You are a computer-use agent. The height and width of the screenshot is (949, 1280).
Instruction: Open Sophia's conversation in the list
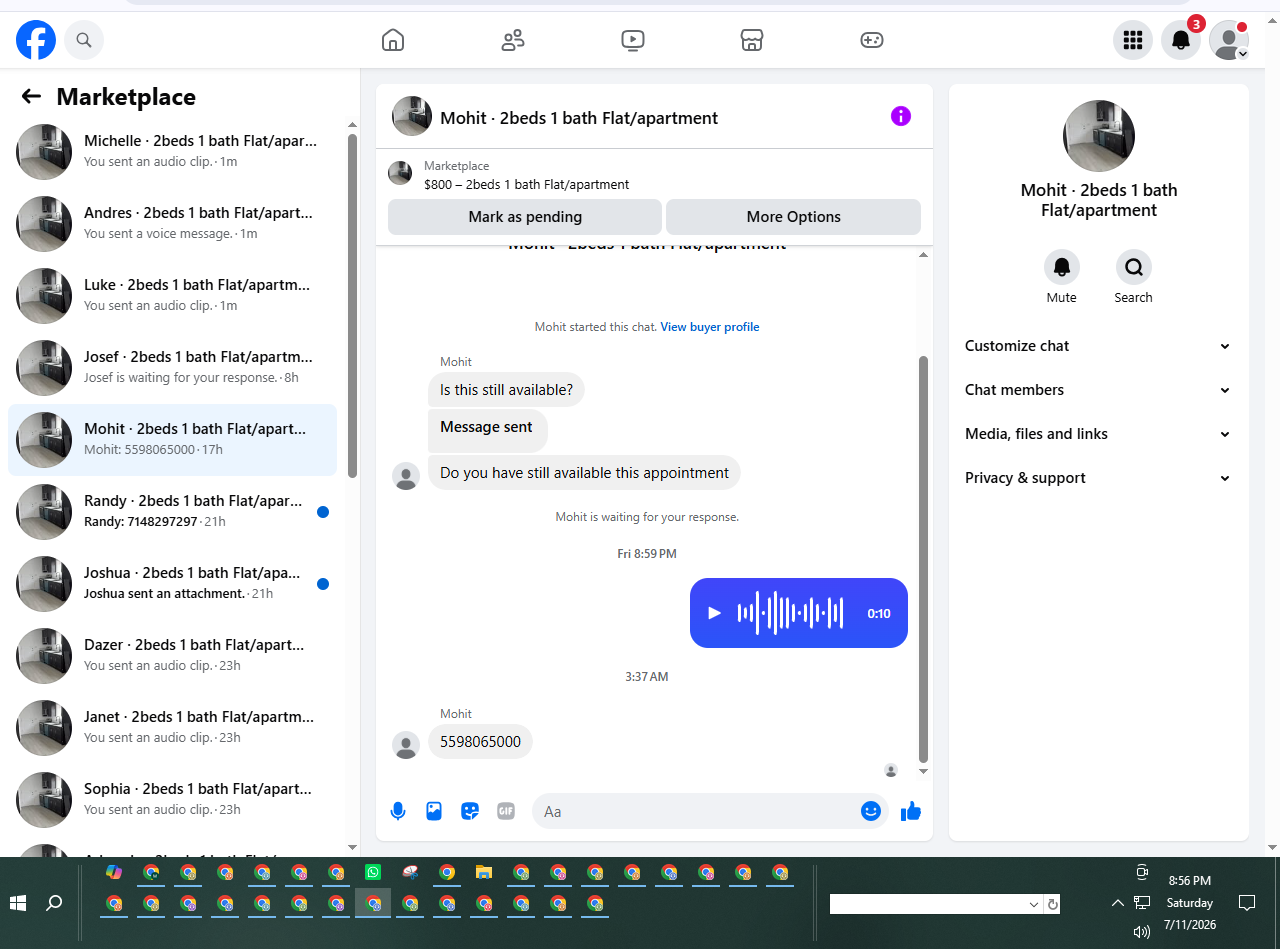point(172,800)
